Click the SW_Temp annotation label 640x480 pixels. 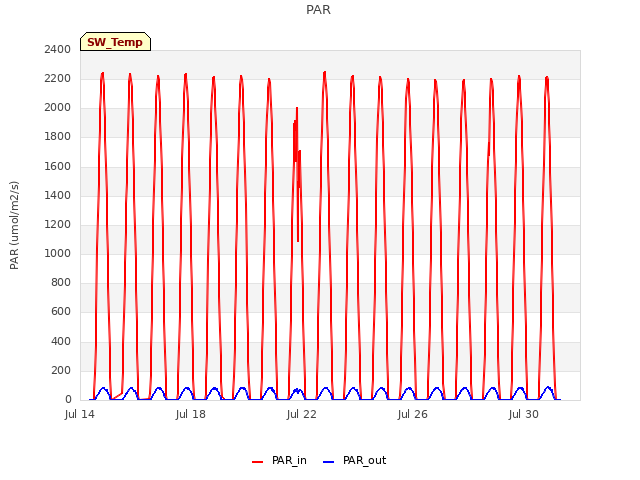(x=115, y=42)
